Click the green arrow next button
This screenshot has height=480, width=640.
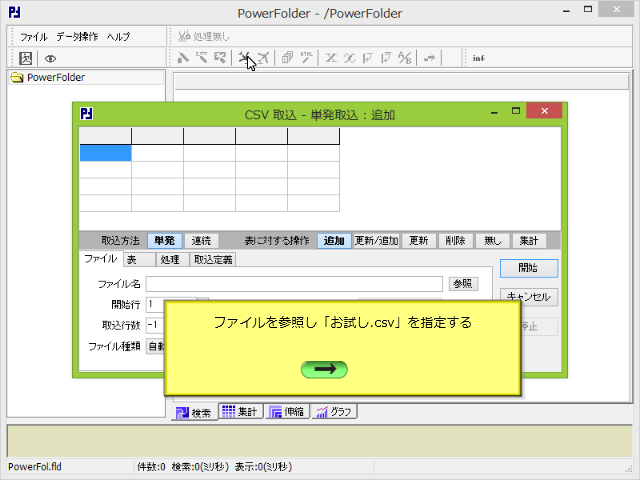pos(324,369)
